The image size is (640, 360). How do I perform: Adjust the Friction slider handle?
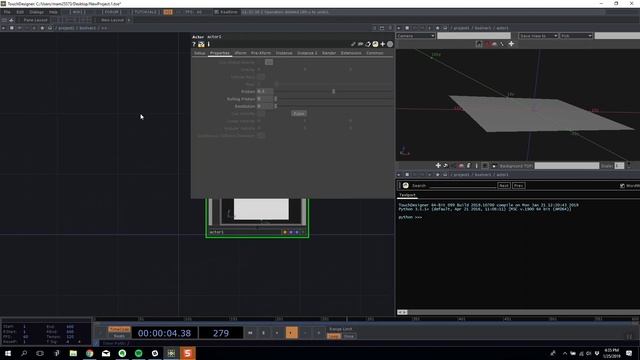coord(333,91)
